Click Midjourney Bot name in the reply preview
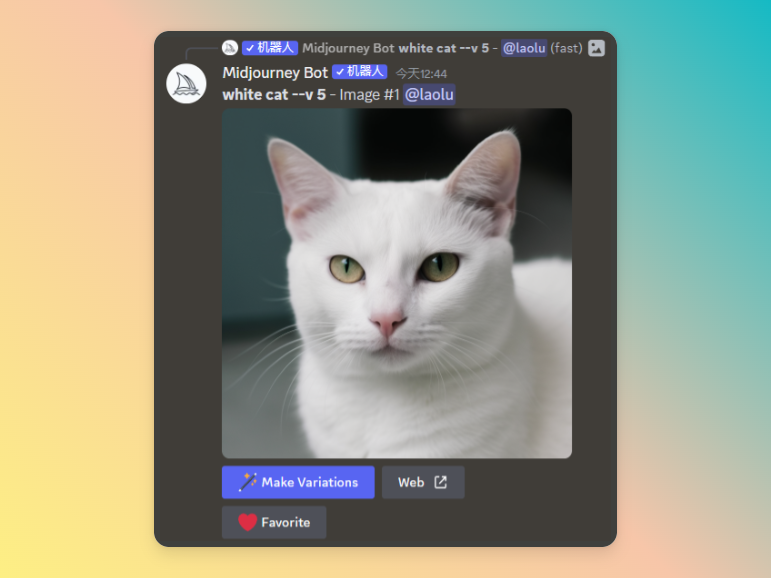771x578 pixels. click(348, 48)
